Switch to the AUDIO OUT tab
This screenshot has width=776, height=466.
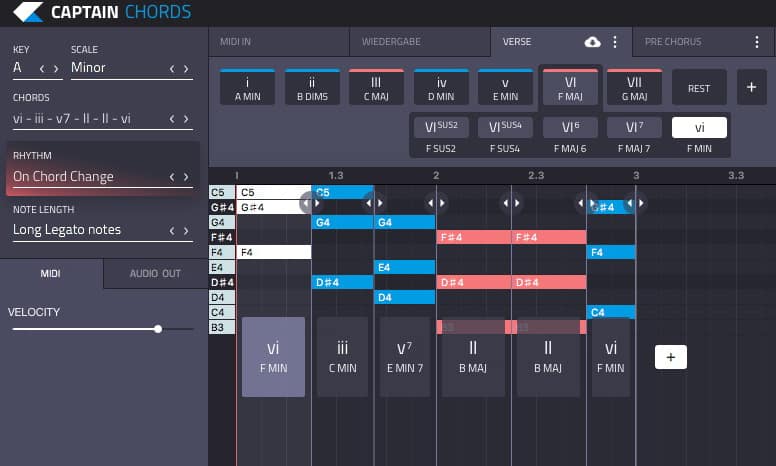tap(155, 273)
